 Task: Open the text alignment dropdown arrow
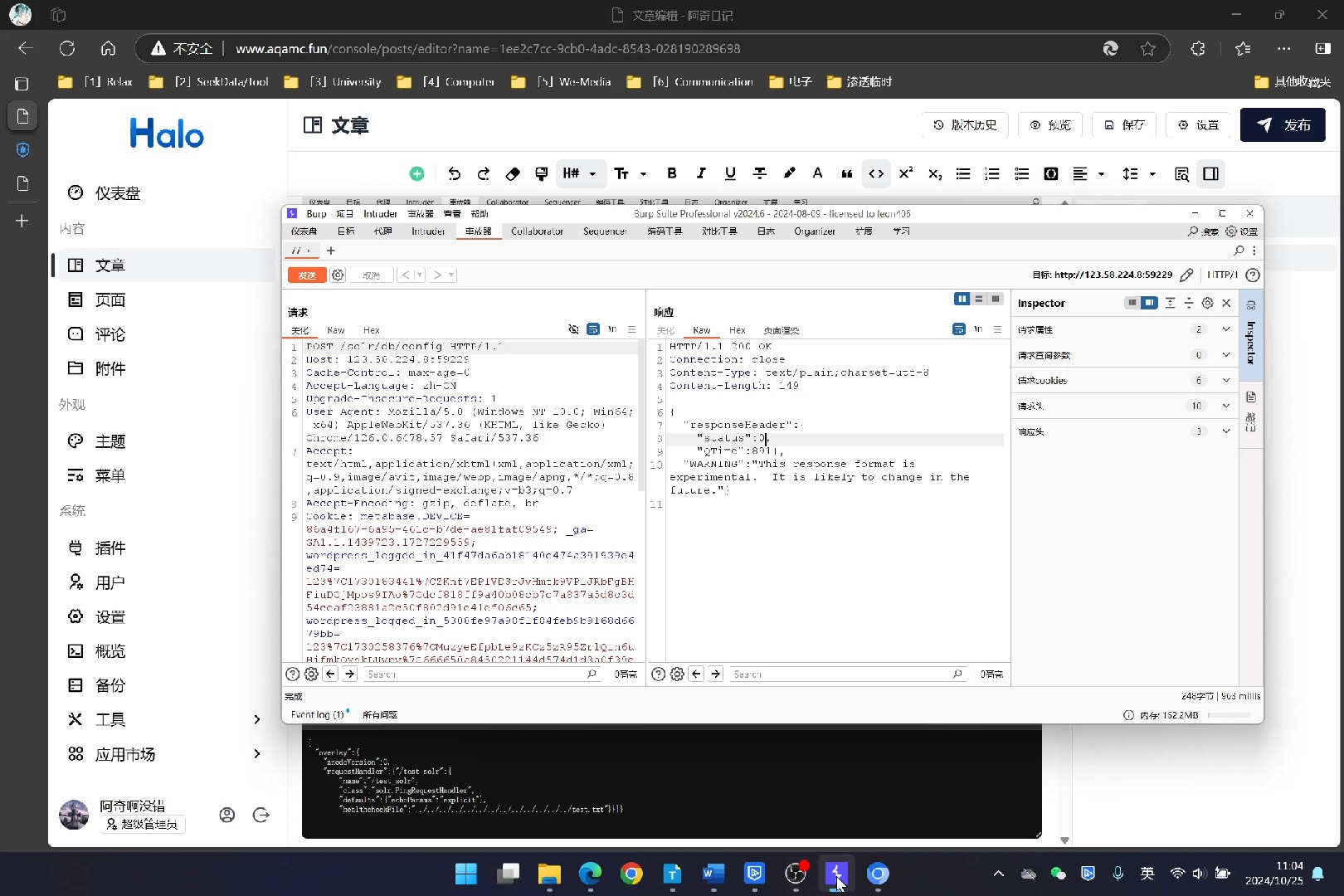pos(1101,174)
